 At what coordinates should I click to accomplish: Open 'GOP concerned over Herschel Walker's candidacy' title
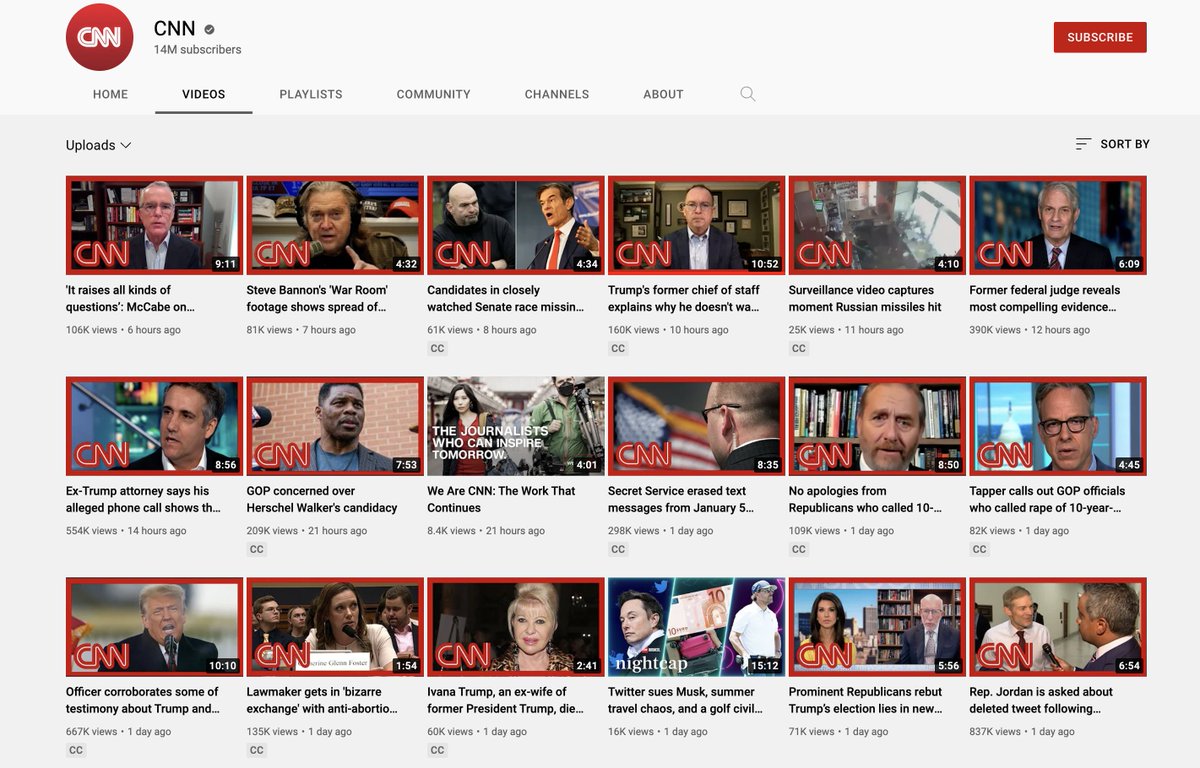(322, 499)
